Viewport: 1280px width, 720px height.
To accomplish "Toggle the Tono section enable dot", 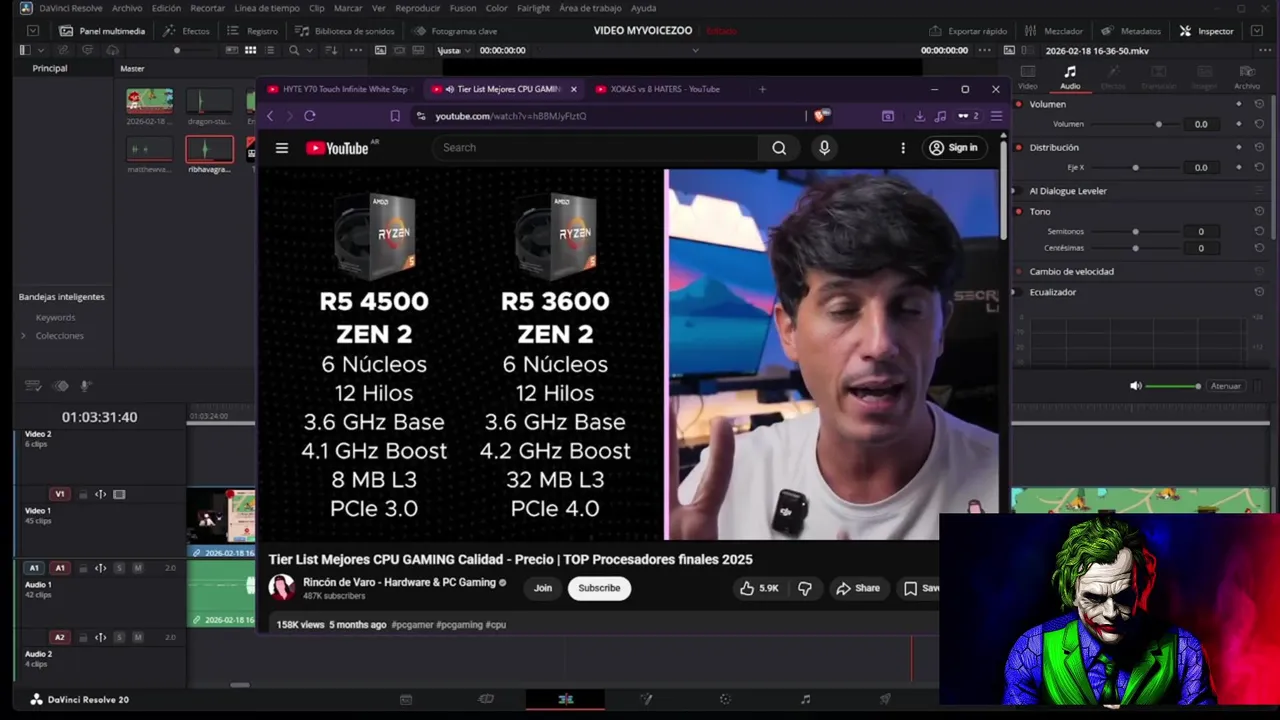I will (1019, 212).
